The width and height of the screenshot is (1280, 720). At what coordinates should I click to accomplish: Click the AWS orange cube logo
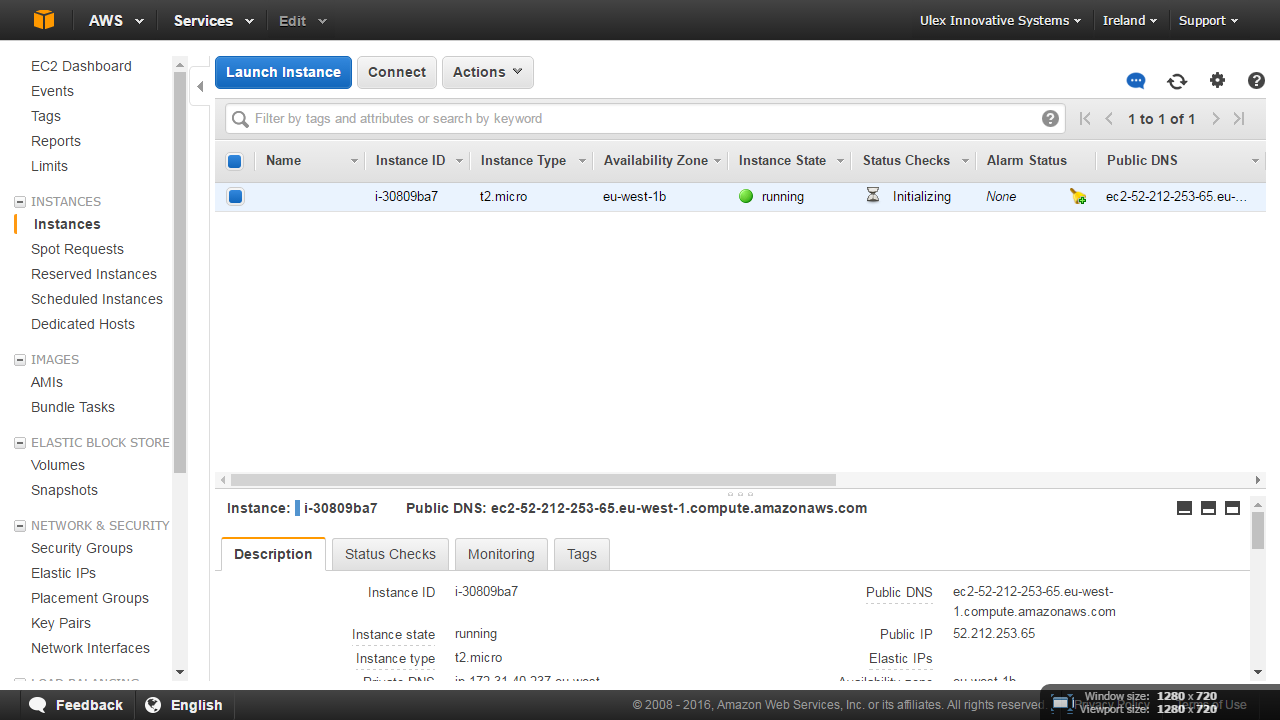click(43, 20)
